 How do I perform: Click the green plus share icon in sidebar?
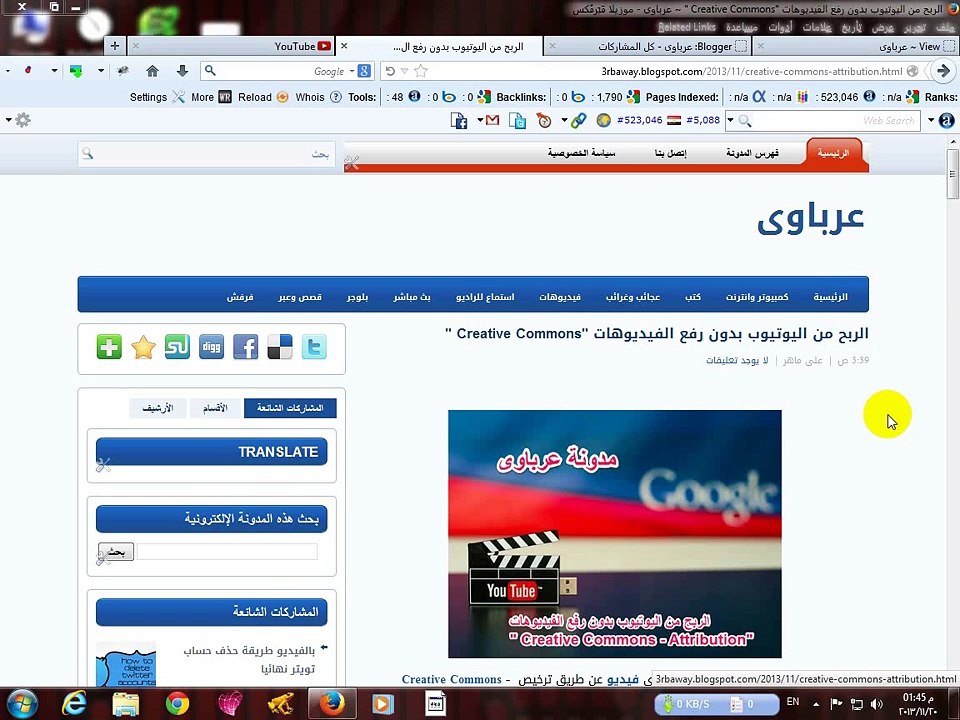[x=109, y=347]
